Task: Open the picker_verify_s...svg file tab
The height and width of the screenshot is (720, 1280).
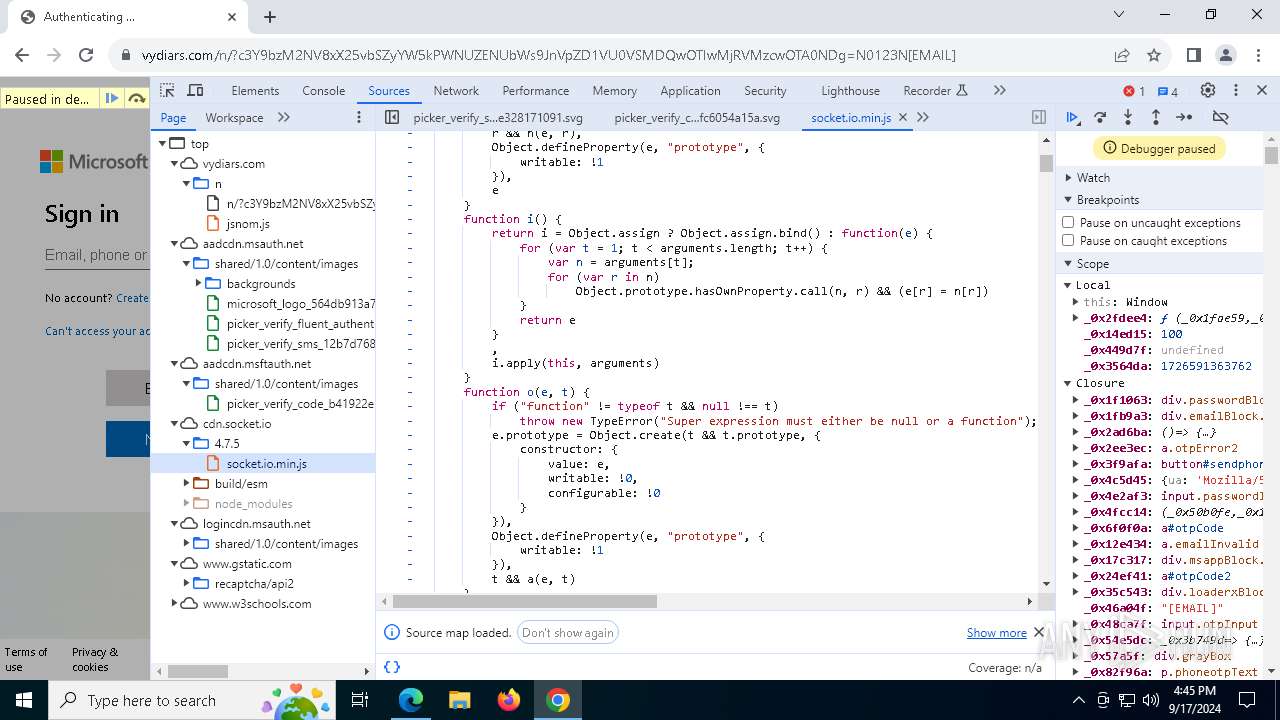Action: tap(498, 117)
